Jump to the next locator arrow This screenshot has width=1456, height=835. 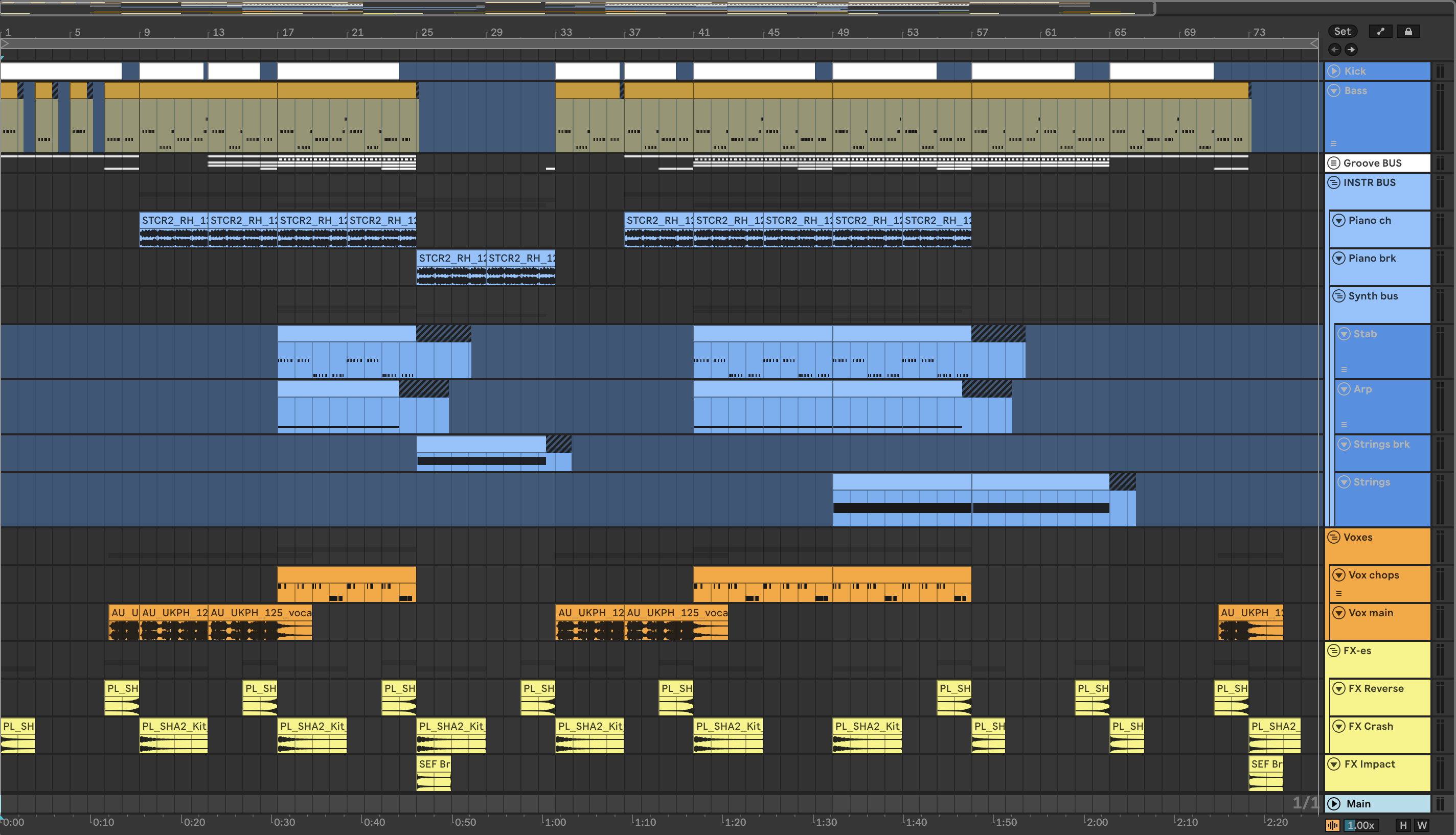pyautogui.click(x=1351, y=50)
